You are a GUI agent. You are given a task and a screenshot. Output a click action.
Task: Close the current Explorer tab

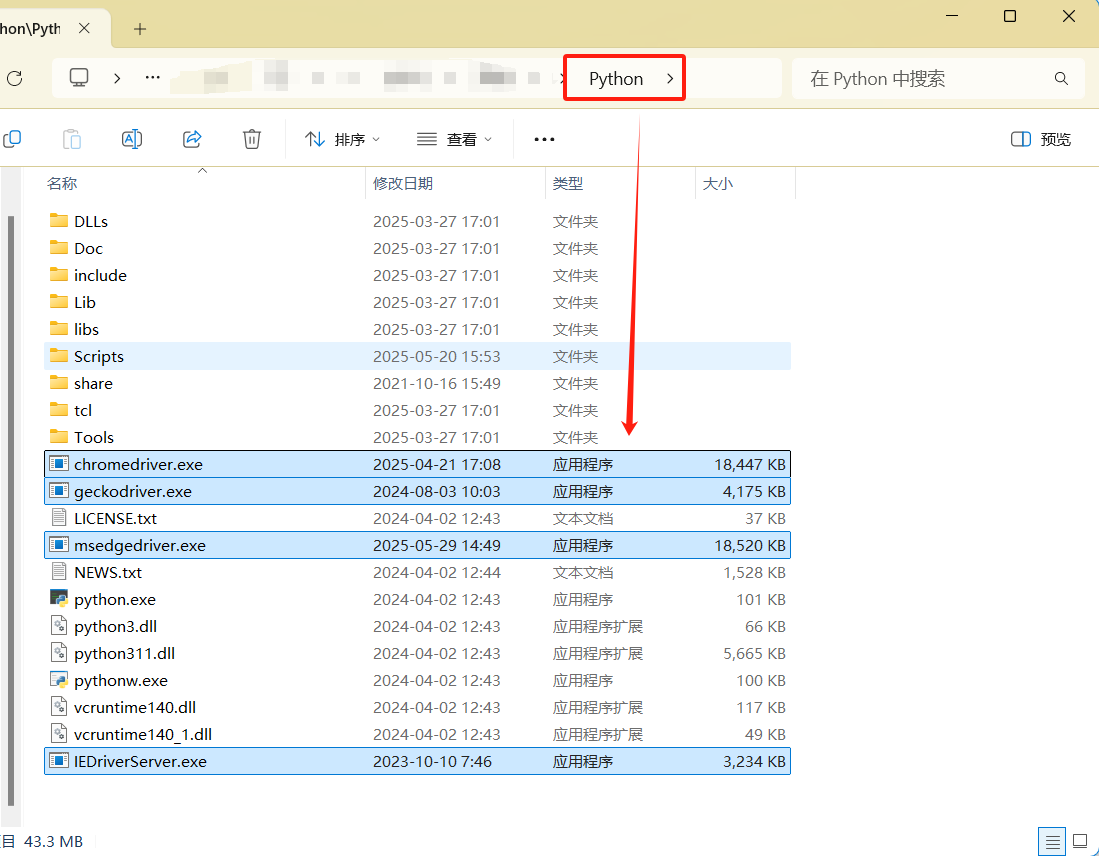(84, 28)
